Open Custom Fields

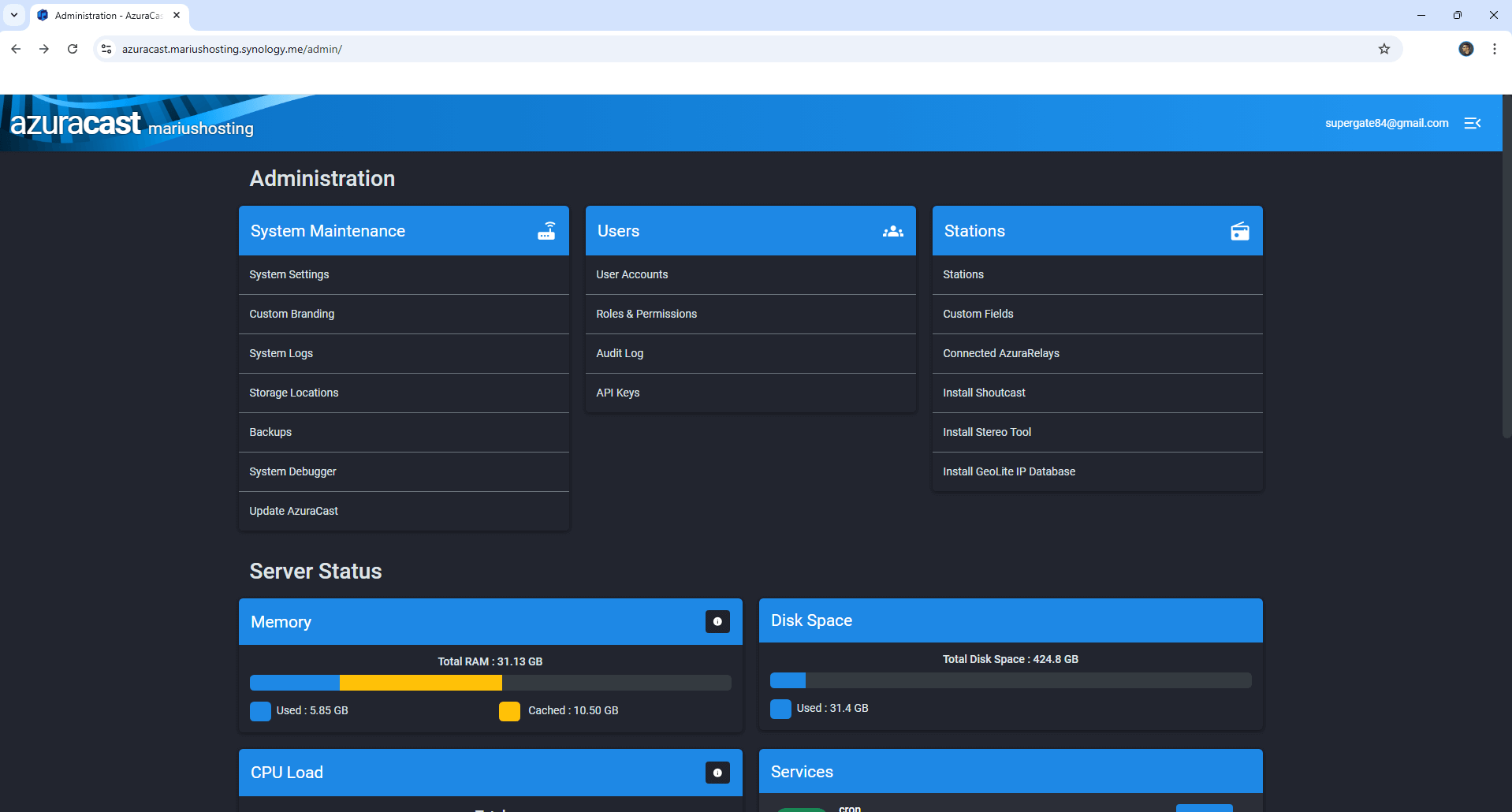tap(1097, 314)
